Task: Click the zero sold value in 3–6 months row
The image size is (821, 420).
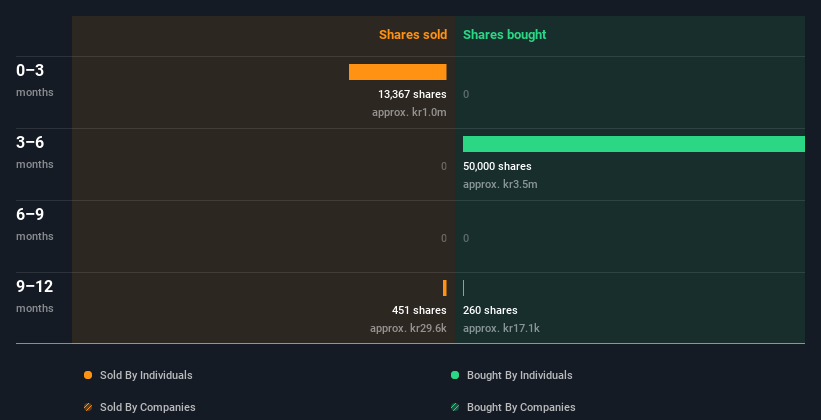Action: coord(444,167)
